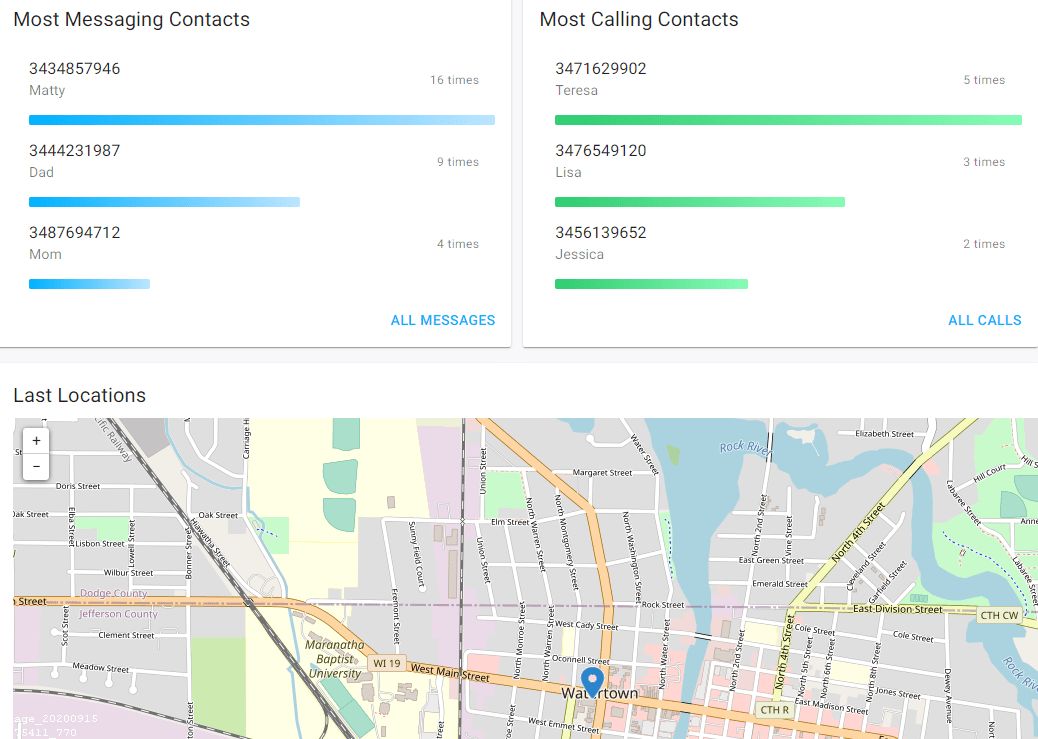Image resolution: width=1038 pixels, height=739 pixels.
Task: Click phone number 3434857946
Action: point(75,69)
